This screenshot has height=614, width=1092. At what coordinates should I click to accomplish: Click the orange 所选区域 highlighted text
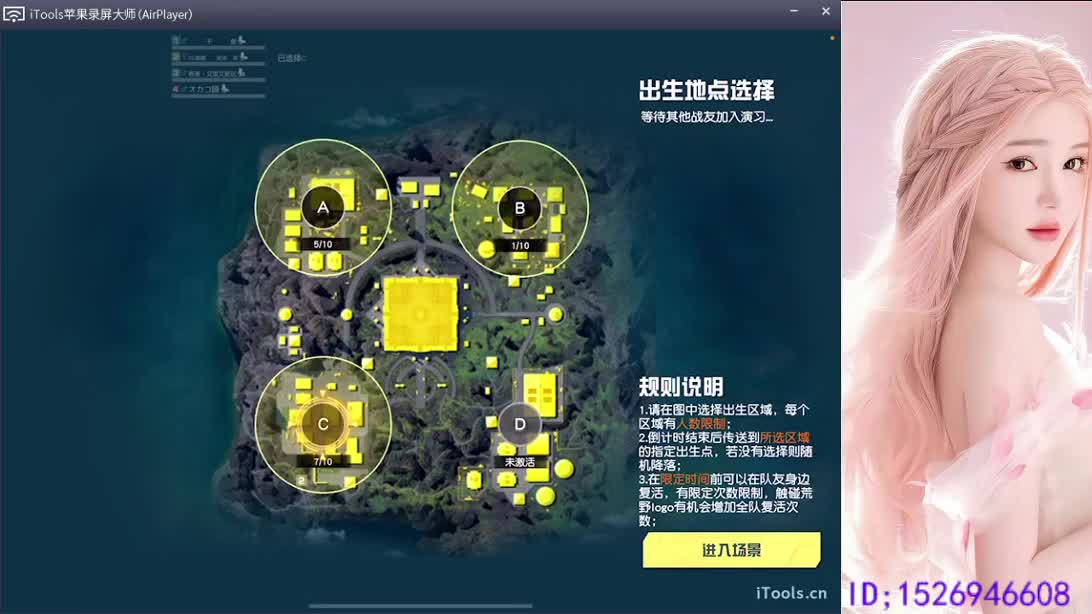(x=785, y=437)
